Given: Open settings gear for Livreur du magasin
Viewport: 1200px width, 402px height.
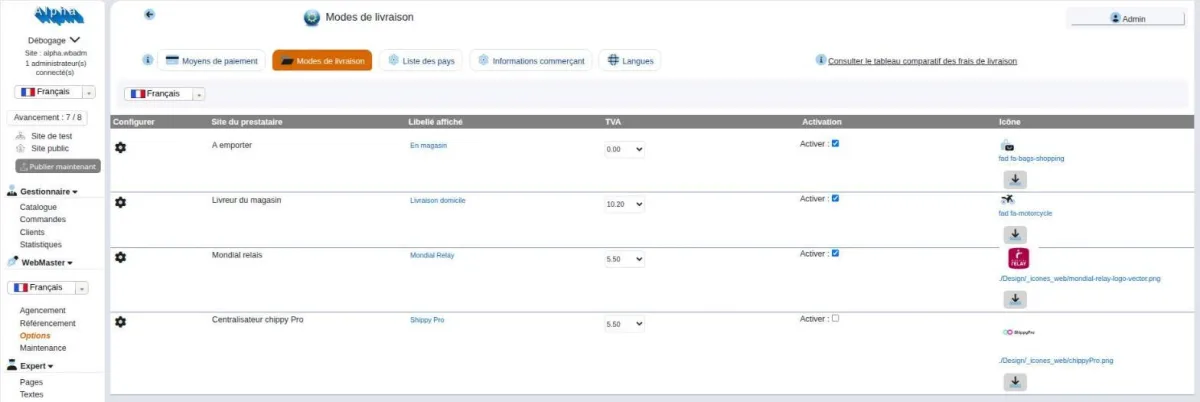Looking at the screenshot, I should point(121,202).
